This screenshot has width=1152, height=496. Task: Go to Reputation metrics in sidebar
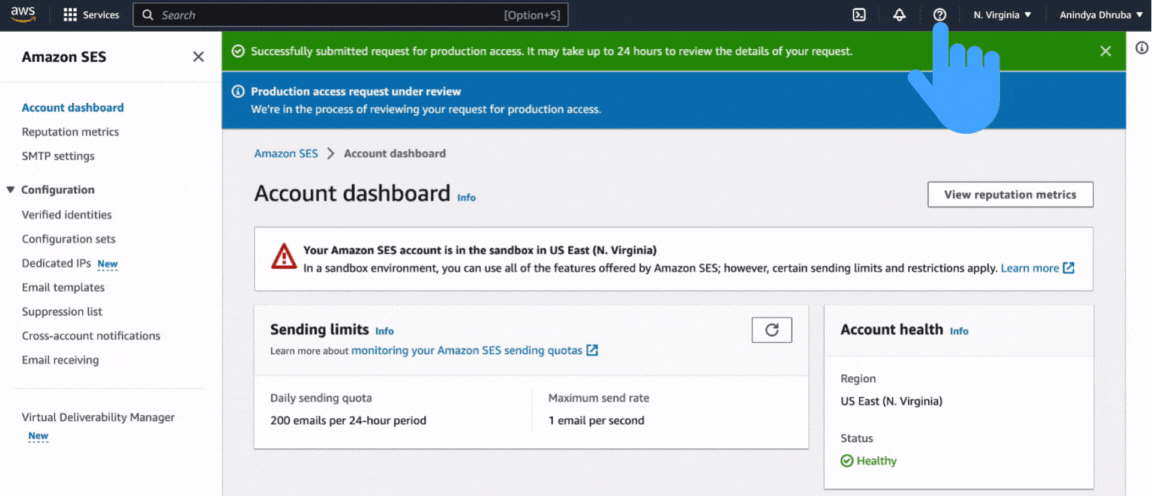[70, 132]
